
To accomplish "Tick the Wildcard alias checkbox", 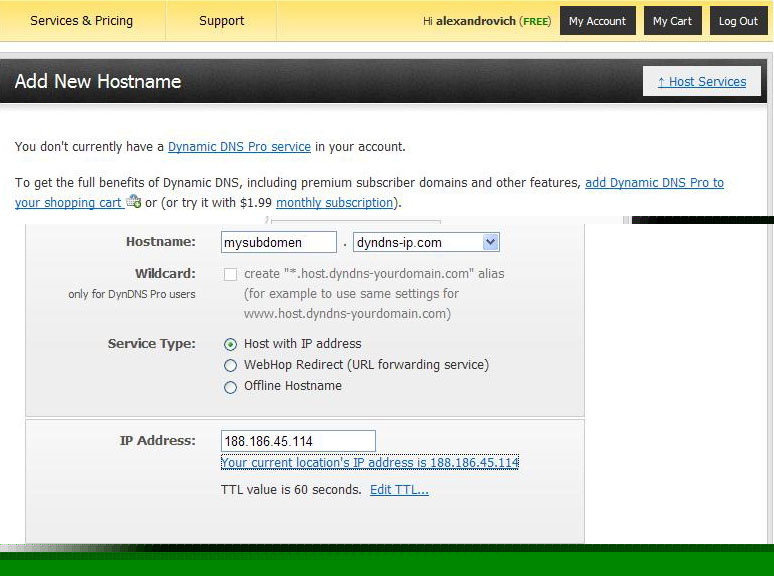I will pos(230,274).
